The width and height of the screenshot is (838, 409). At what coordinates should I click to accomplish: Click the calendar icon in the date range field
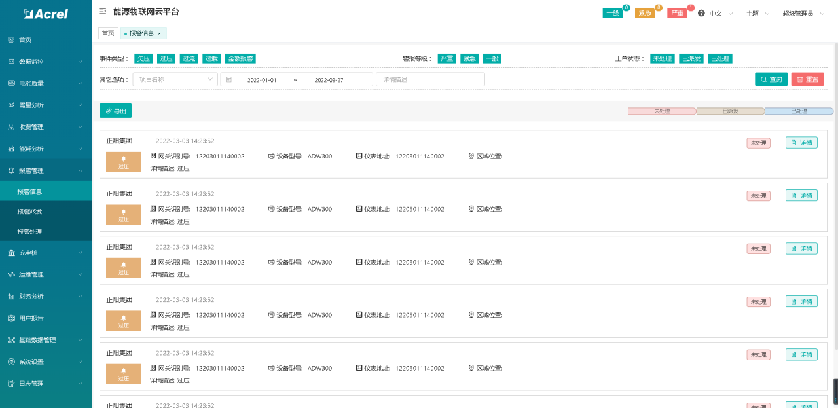(x=228, y=79)
